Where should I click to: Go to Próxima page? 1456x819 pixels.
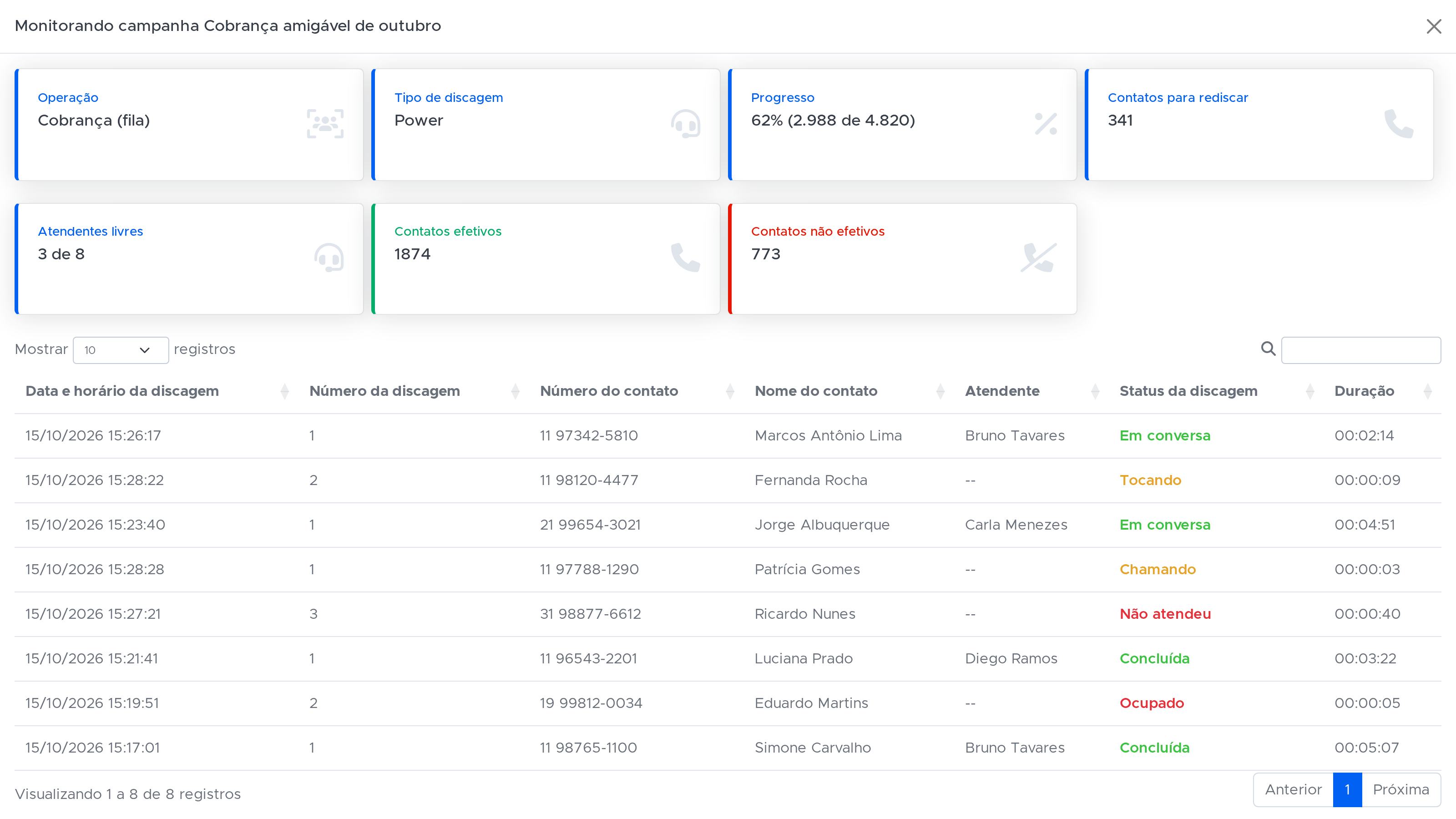(1401, 789)
